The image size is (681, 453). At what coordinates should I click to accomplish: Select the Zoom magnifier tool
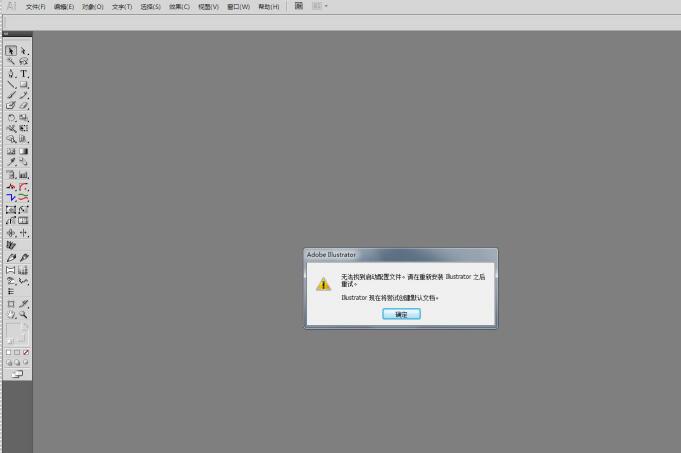pyautogui.click(x=24, y=314)
